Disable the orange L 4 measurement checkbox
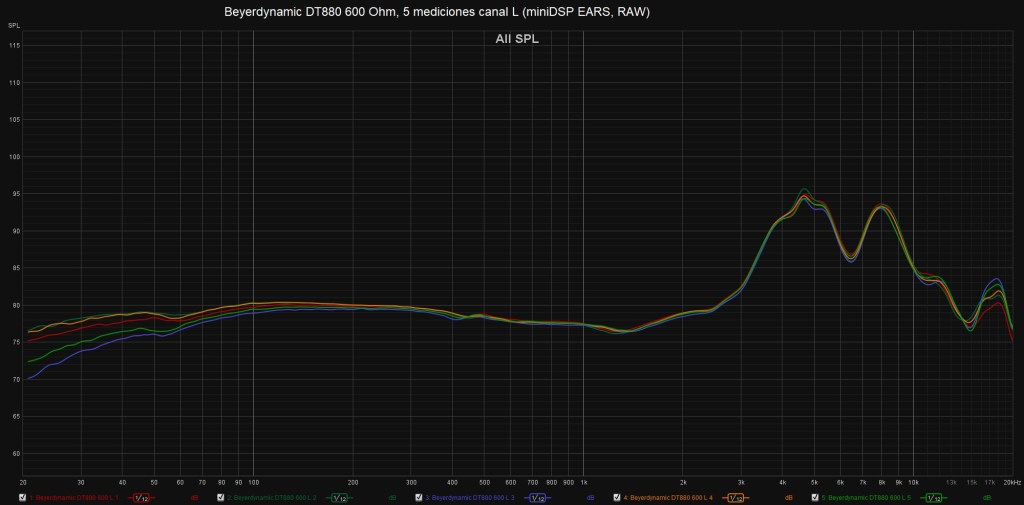This screenshot has width=1024, height=505. tap(617, 497)
